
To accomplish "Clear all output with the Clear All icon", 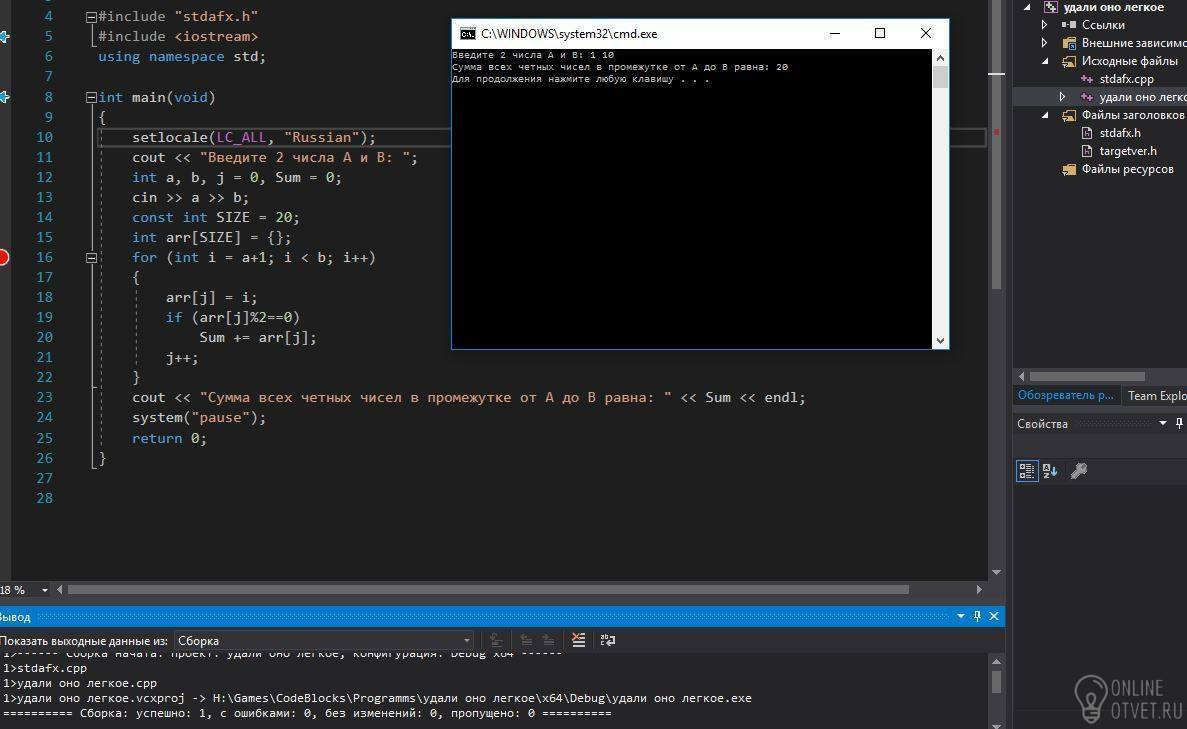I will click(578, 640).
